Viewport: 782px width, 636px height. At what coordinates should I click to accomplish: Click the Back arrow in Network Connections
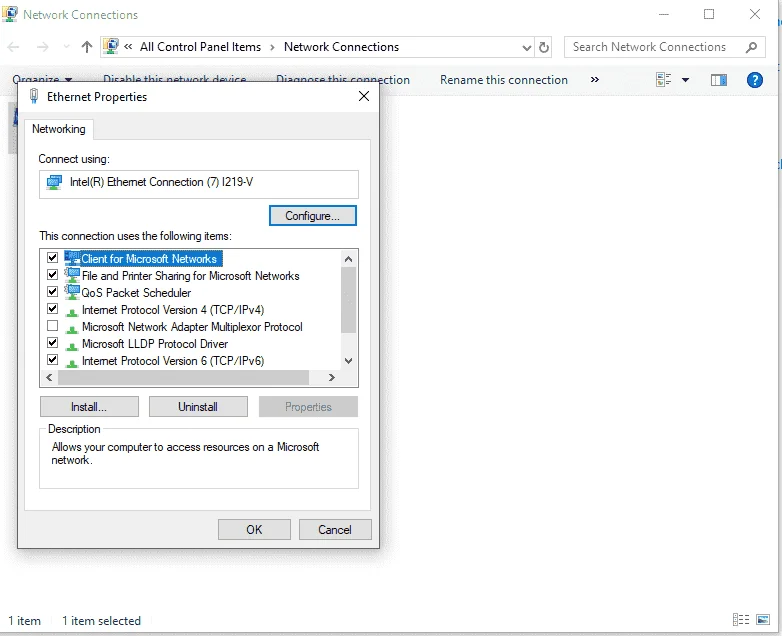(13, 47)
